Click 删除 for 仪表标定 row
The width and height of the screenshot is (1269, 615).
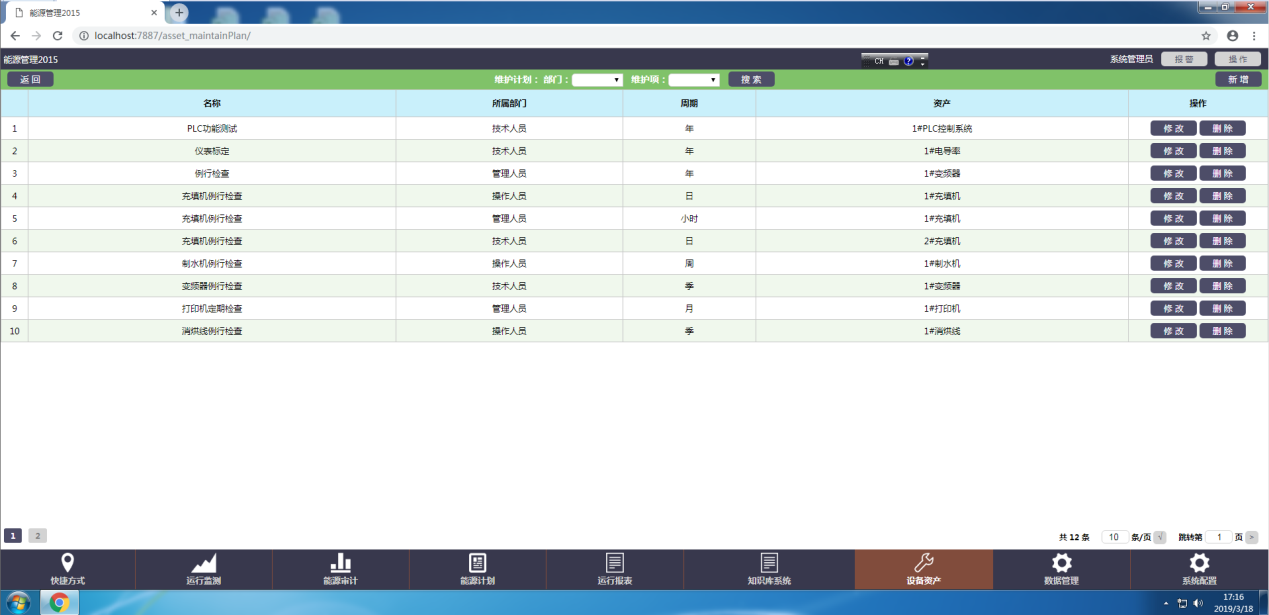tap(1222, 151)
